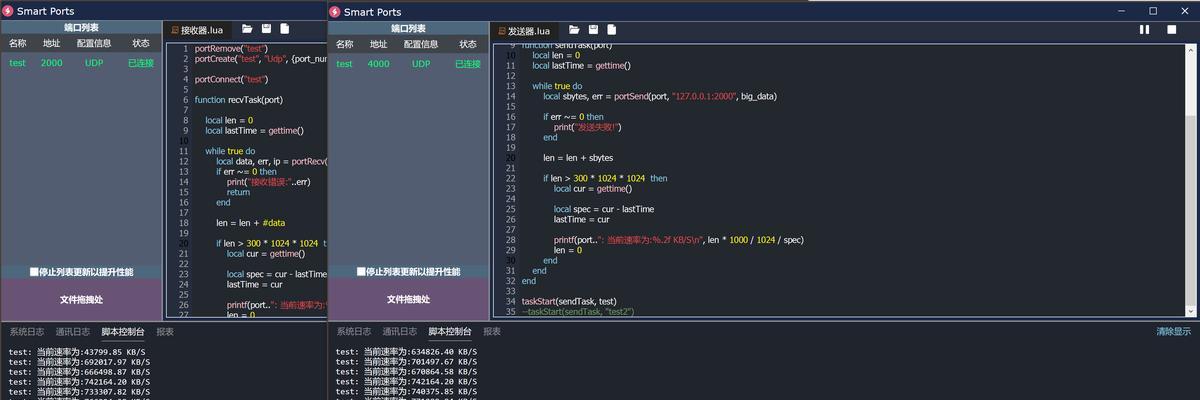Click console line 701497.67 KB/S in right window
Image resolution: width=1200 pixels, height=400 pixels.
click(406, 362)
